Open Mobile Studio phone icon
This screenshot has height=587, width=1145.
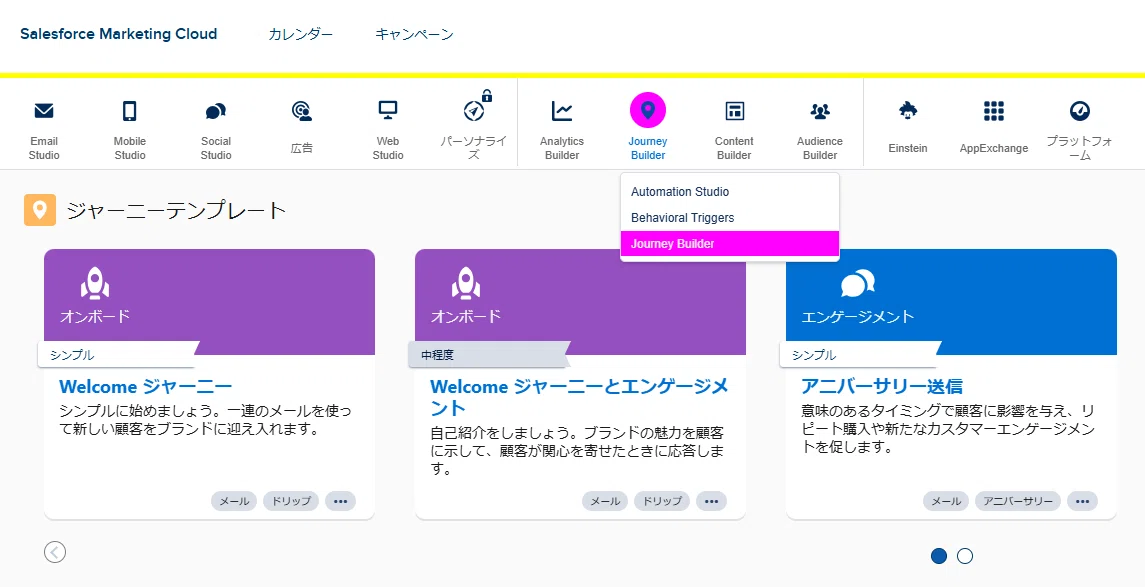click(129, 111)
